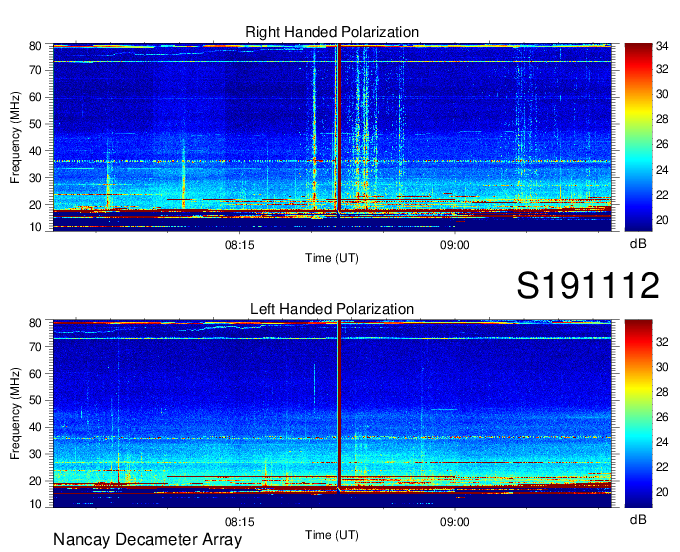Click the "40" frequency tick of the Right Handed plot
The height and width of the screenshot is (552, 680).
click(x=35, y=151)
